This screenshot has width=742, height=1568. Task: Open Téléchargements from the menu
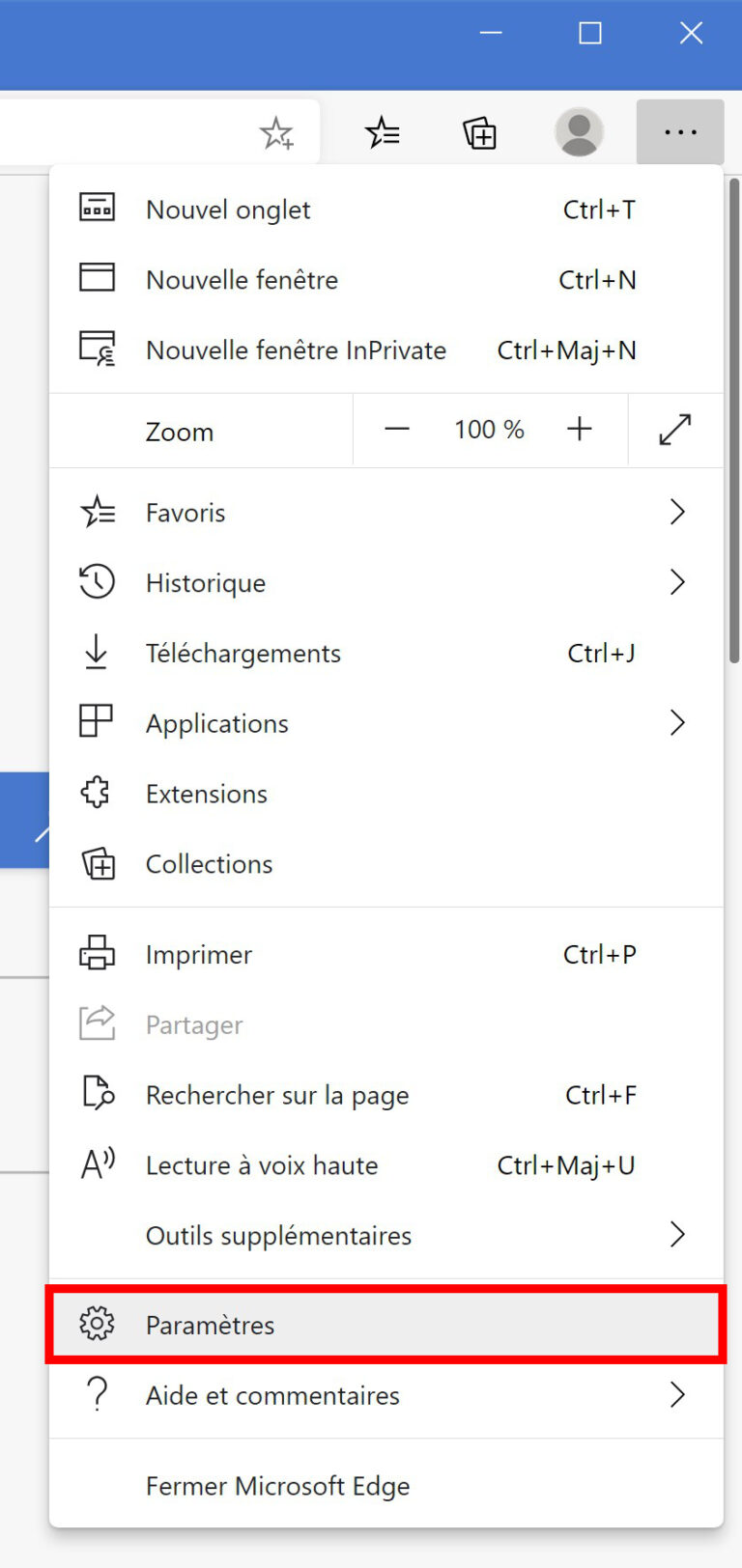tap(243, 653)
